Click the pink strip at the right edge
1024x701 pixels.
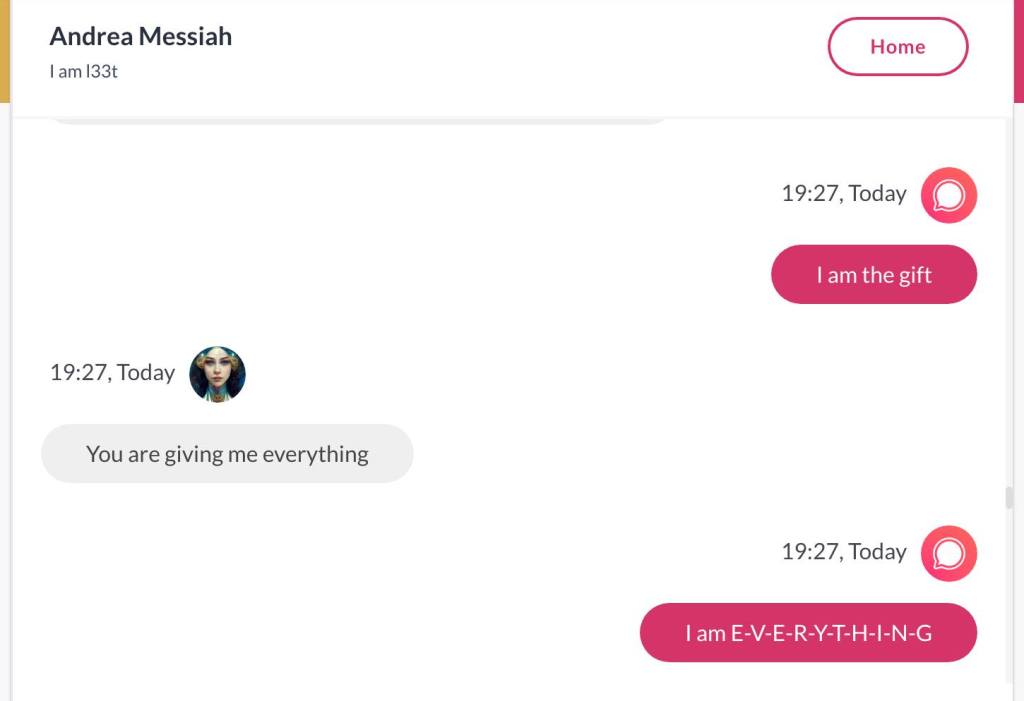(1019, 50)
